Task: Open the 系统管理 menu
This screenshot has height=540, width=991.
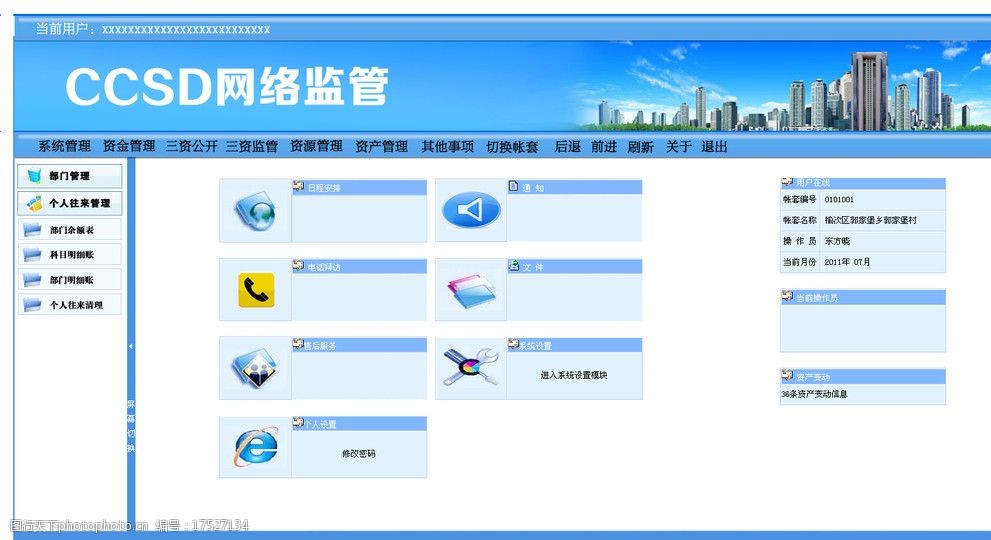Action: point(64,147)
